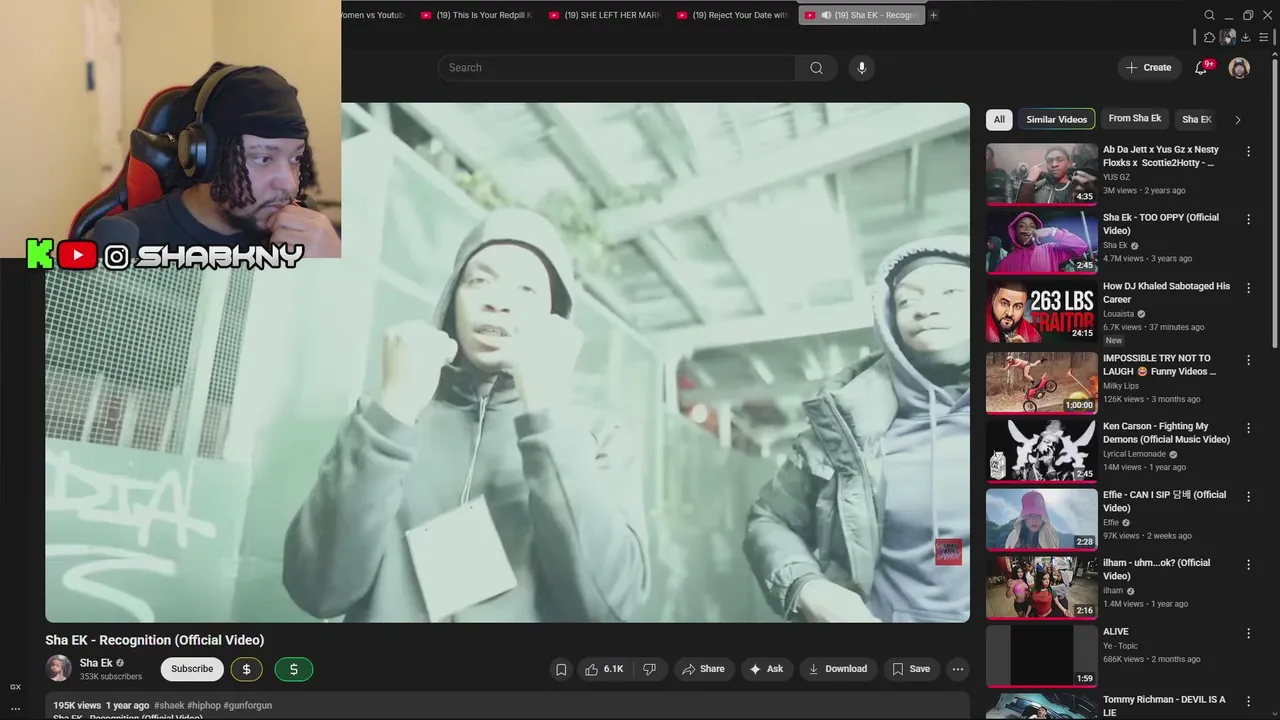Open the account avatar menu

(1239, 68)
